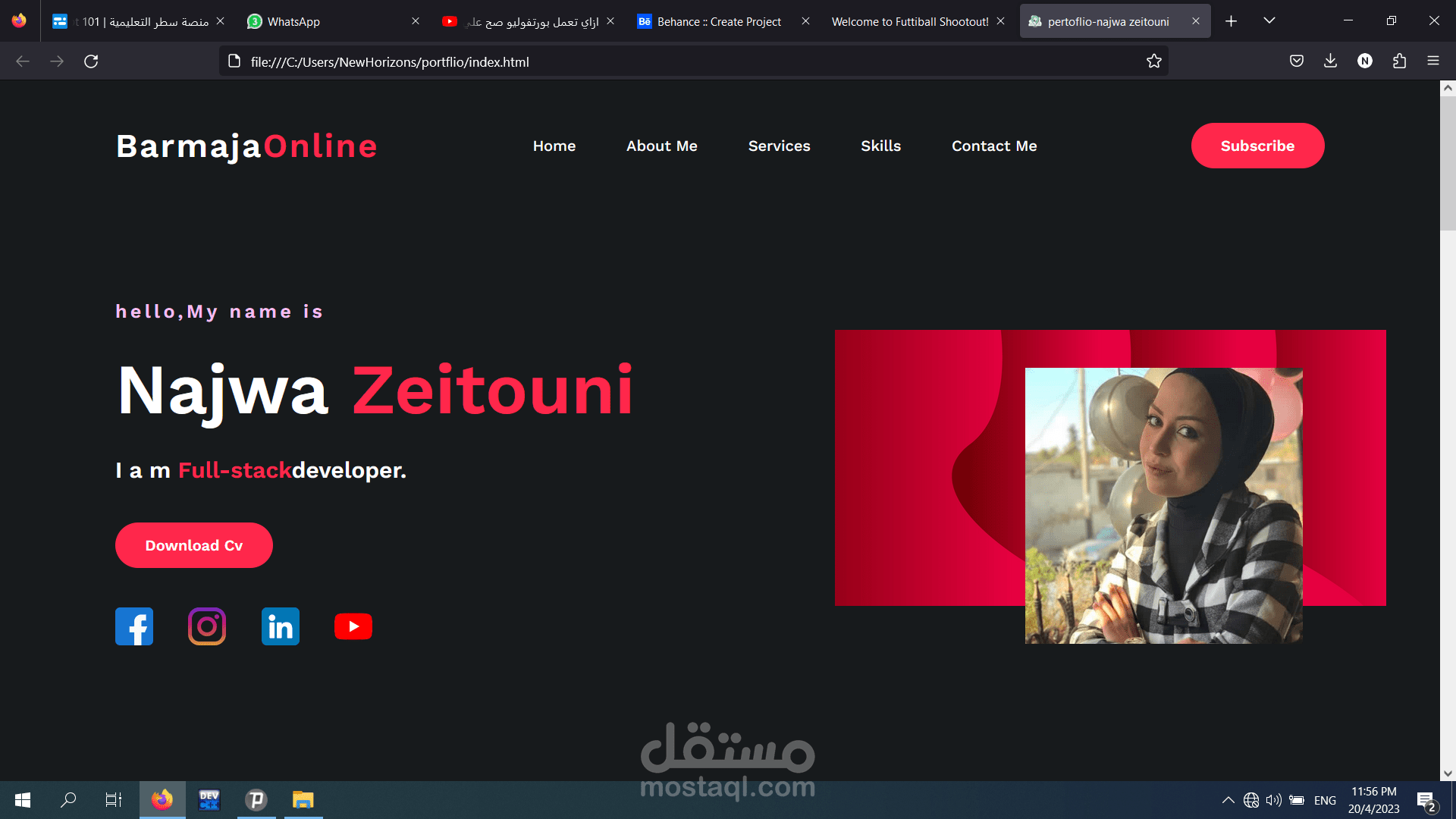Open the Firefox downloads panel
The height and width of the screenshot is (819, 1456).
click(1330, 61)
